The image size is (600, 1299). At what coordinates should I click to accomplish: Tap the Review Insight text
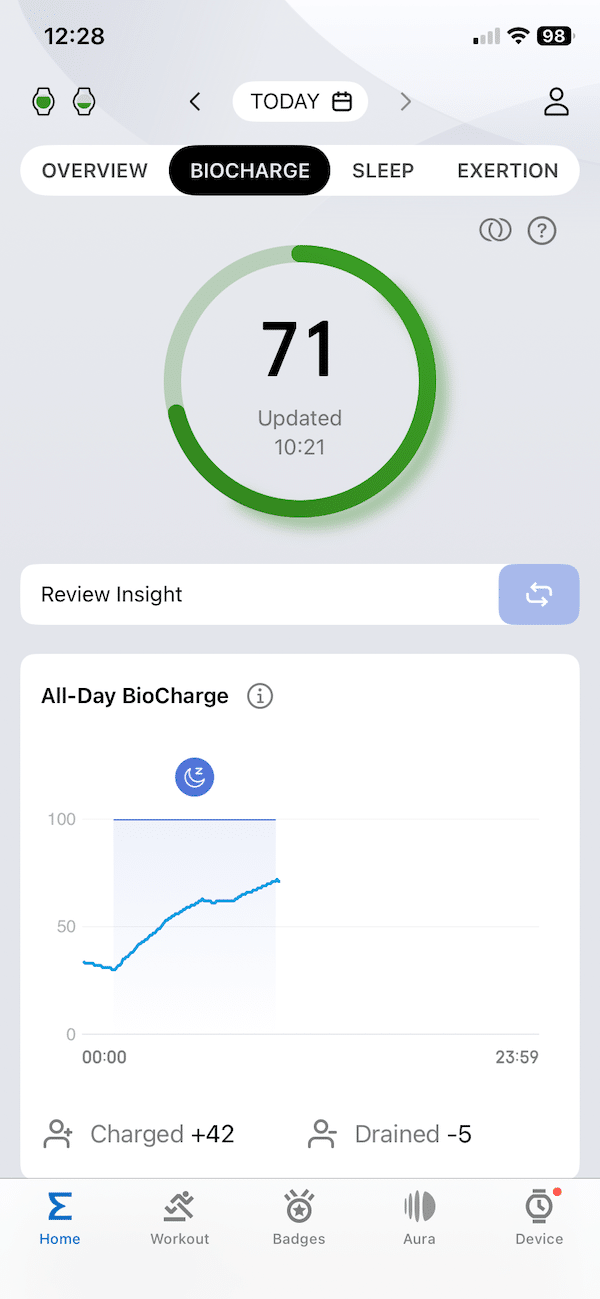pyautogui.click(x=112, y=595)
